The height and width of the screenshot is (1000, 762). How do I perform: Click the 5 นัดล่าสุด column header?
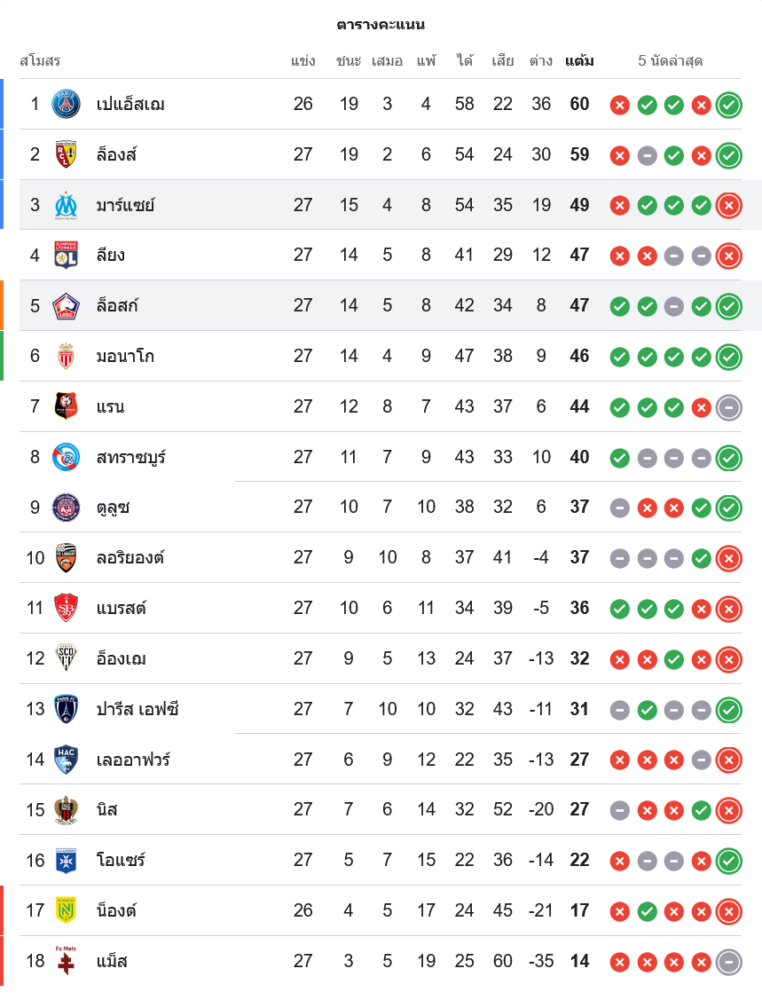(x=670, y=61)
